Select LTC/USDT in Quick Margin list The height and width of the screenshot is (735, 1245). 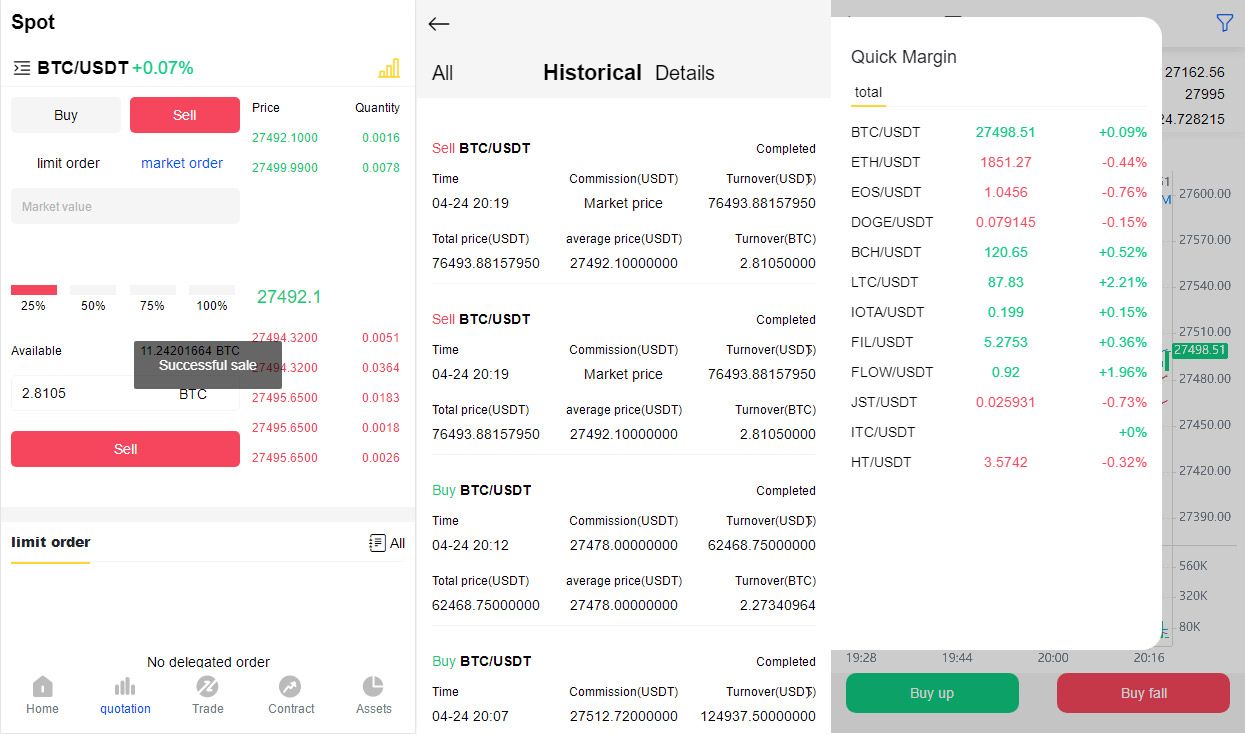tap(999, 282)
